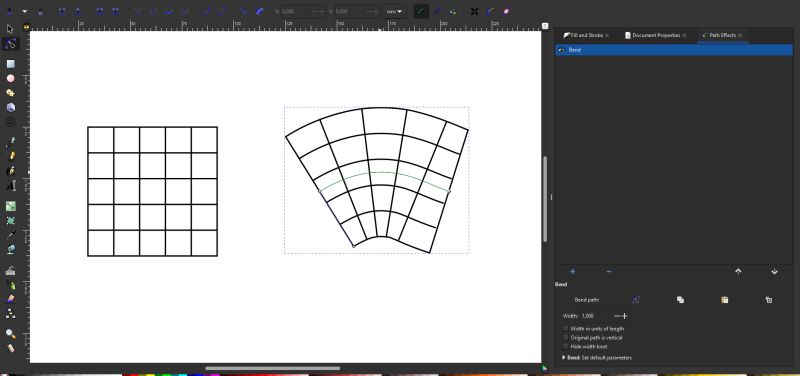The image size is (800, 376).
Task: Toggle visibility eye of Bend effect
Action: pyautogui.click(x=561, y=50)
